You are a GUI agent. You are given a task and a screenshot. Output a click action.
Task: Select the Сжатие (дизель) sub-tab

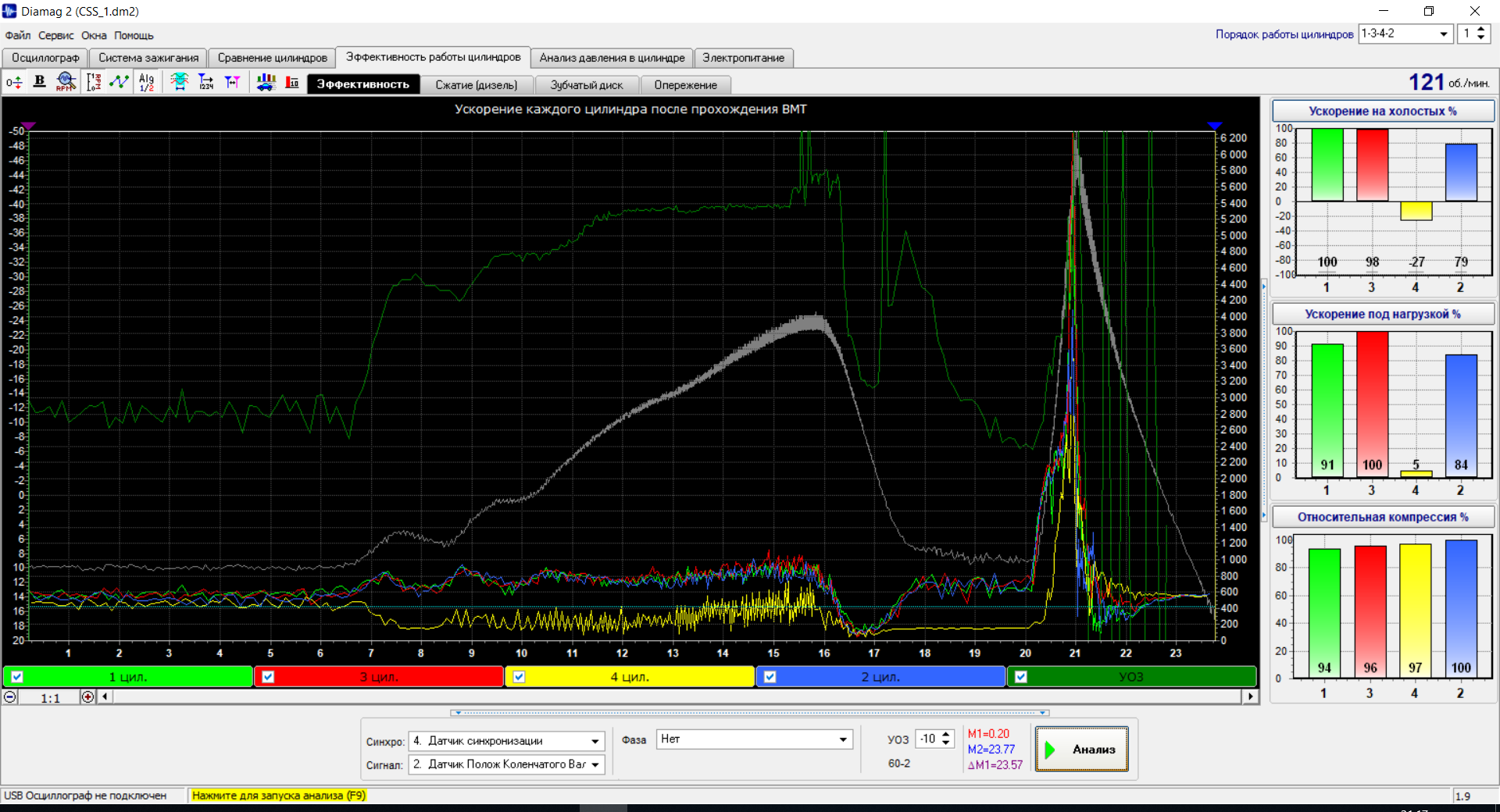coord(477,84)
